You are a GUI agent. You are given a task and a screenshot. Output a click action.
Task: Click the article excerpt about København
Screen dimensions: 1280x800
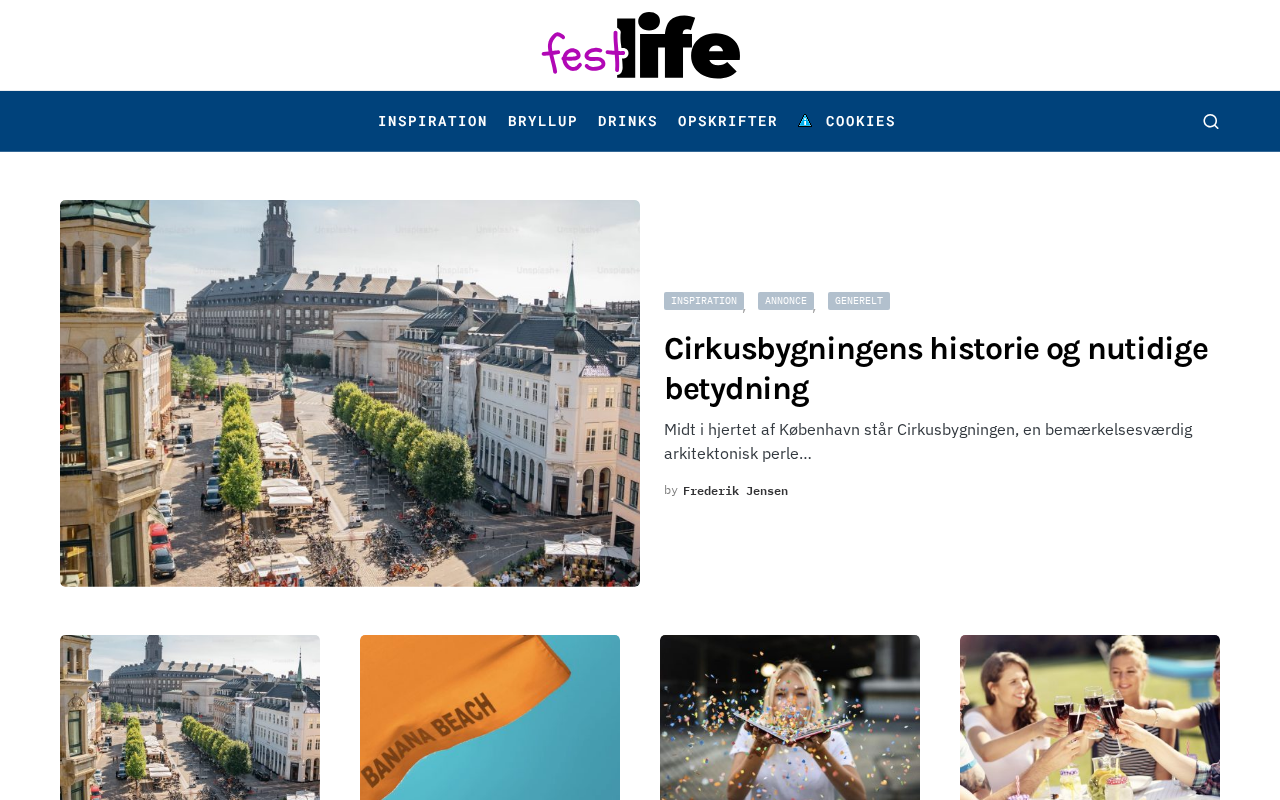(x=928, y=441)
